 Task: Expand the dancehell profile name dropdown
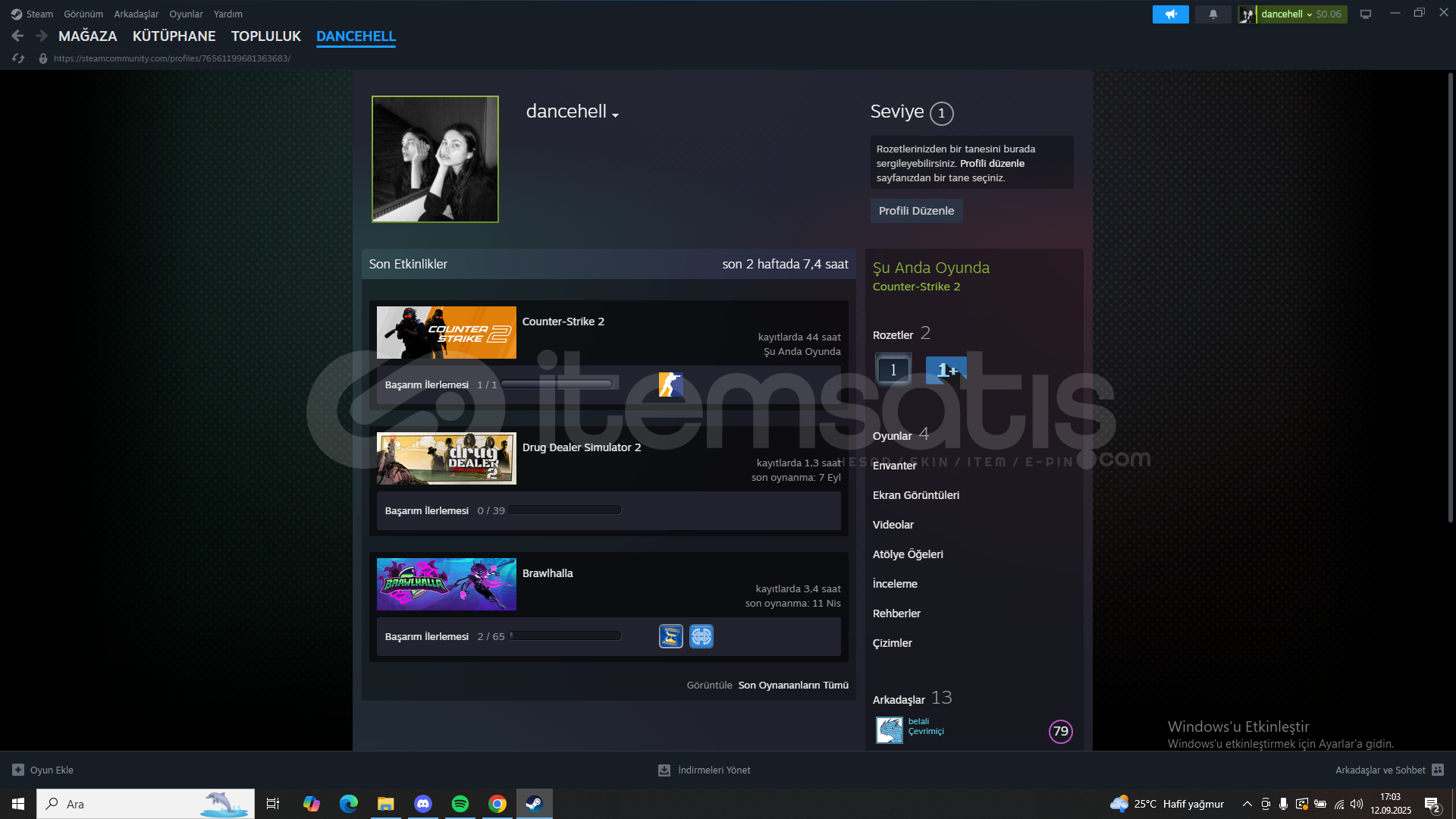point(615,115)
